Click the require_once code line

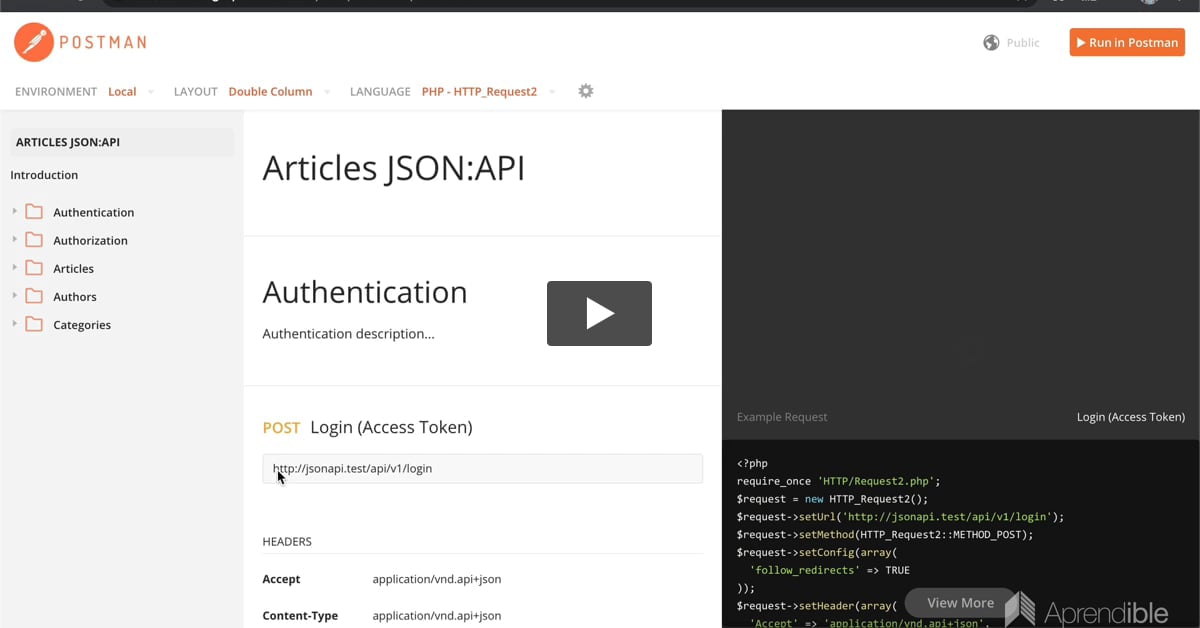(x=839, y=481)
